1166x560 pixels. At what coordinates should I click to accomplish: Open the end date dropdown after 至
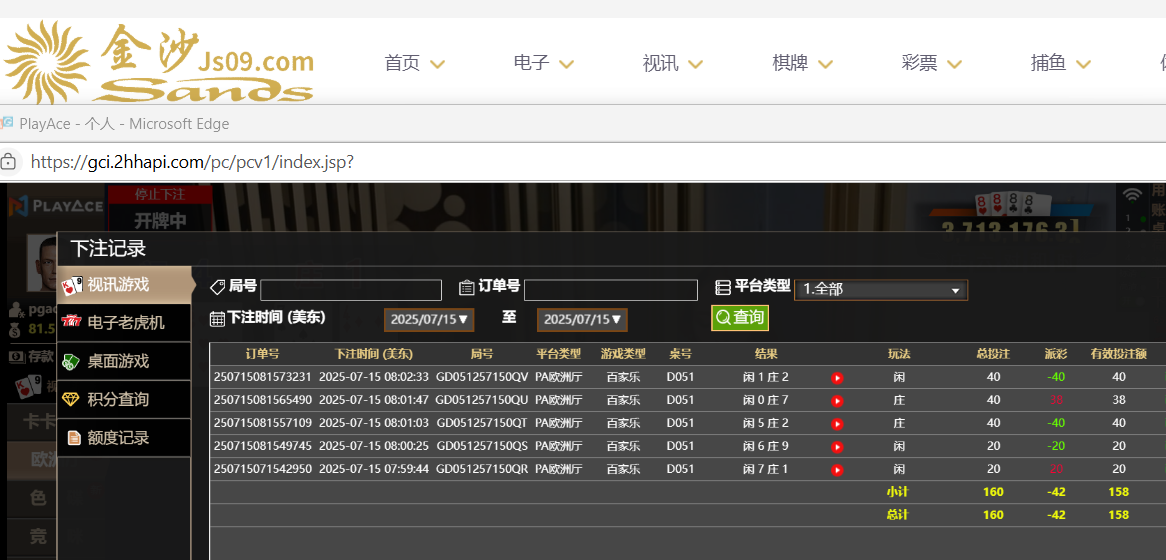pyautogui.click(x=582, y=320)
